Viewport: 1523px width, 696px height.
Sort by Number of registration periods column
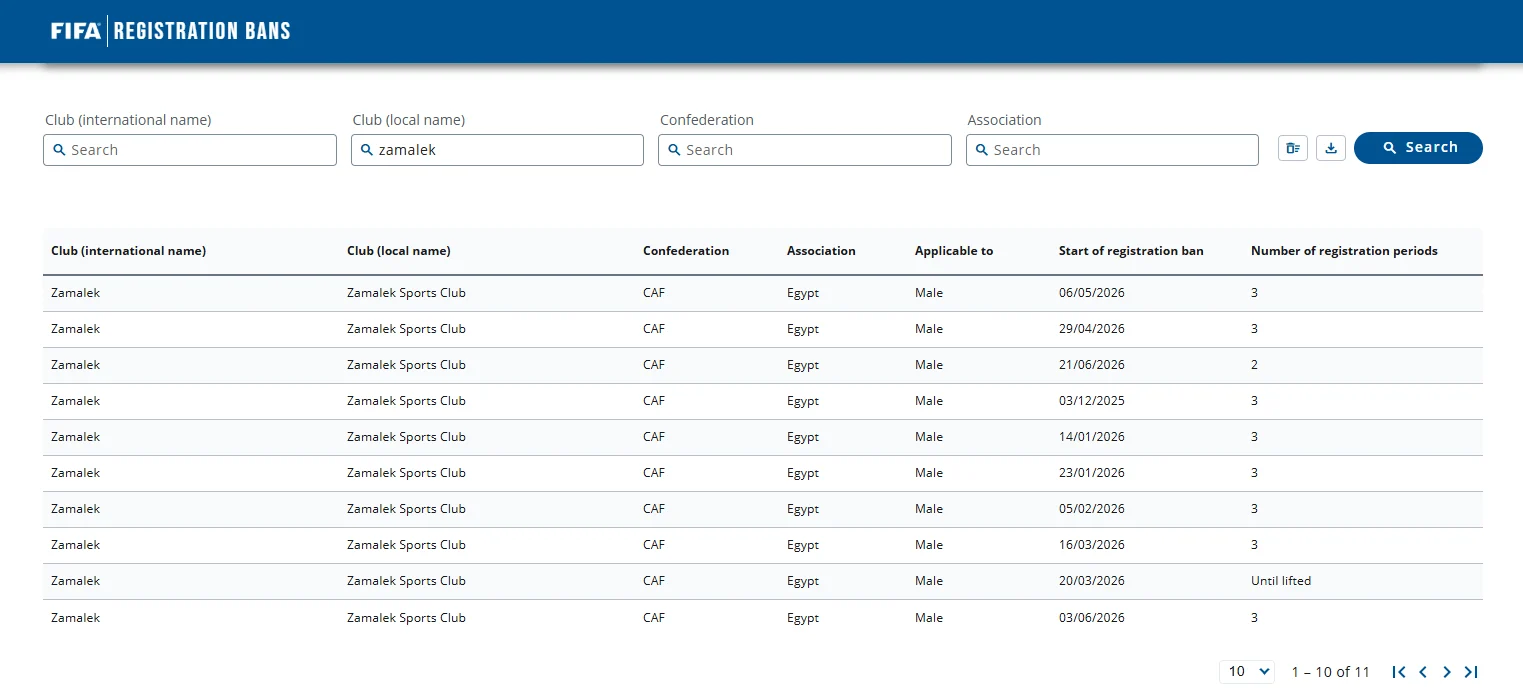(x=1344, y=251)
